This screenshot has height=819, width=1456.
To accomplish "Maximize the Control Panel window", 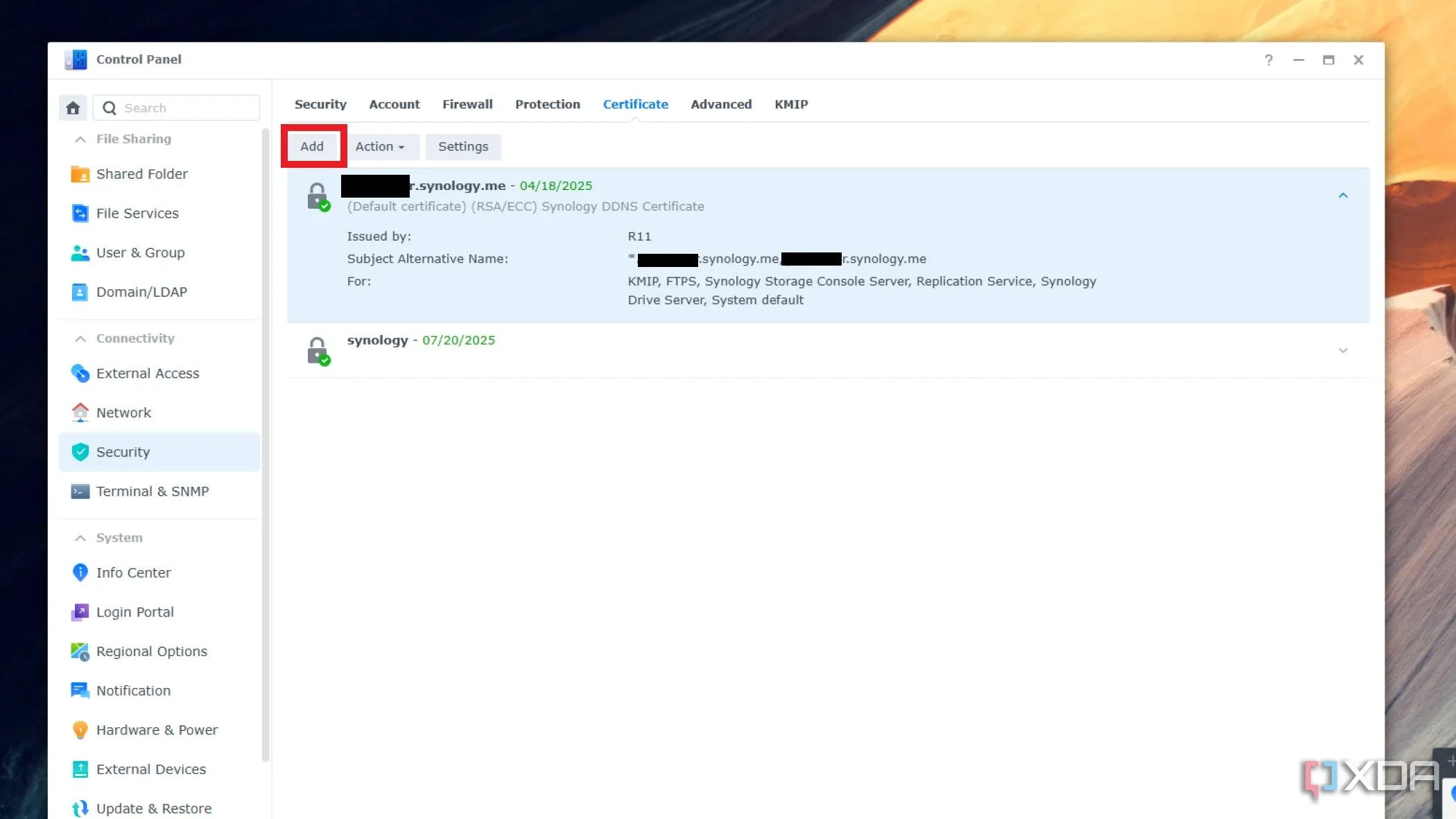I will [x=1328, y=60].
